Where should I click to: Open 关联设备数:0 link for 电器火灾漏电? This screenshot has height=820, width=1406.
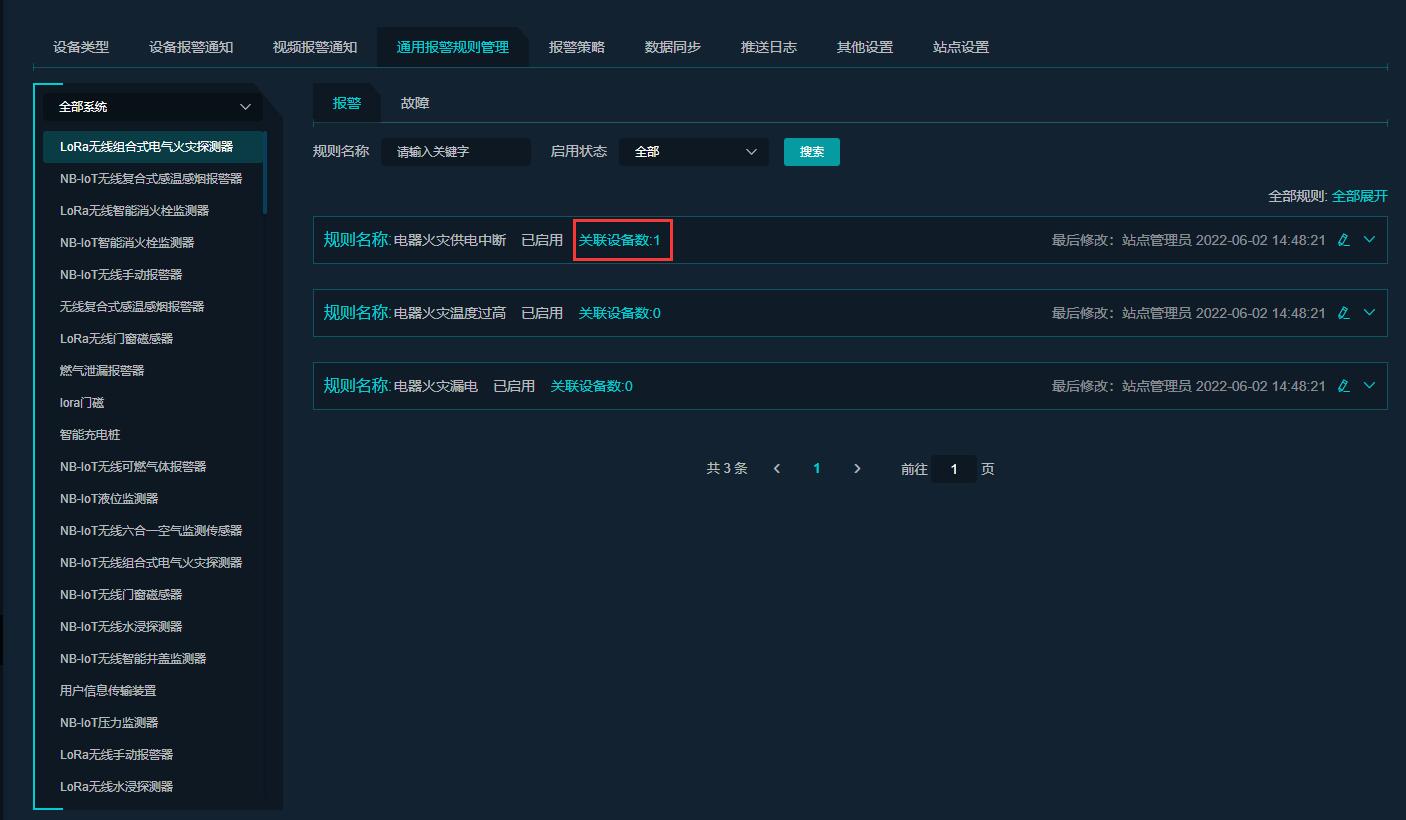(592, 386)
